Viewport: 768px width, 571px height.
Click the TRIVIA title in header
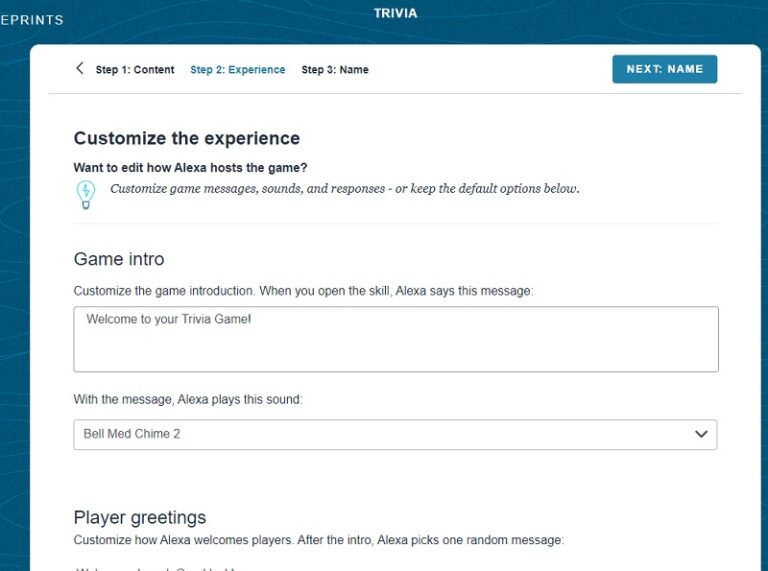[x=396, y=13]
